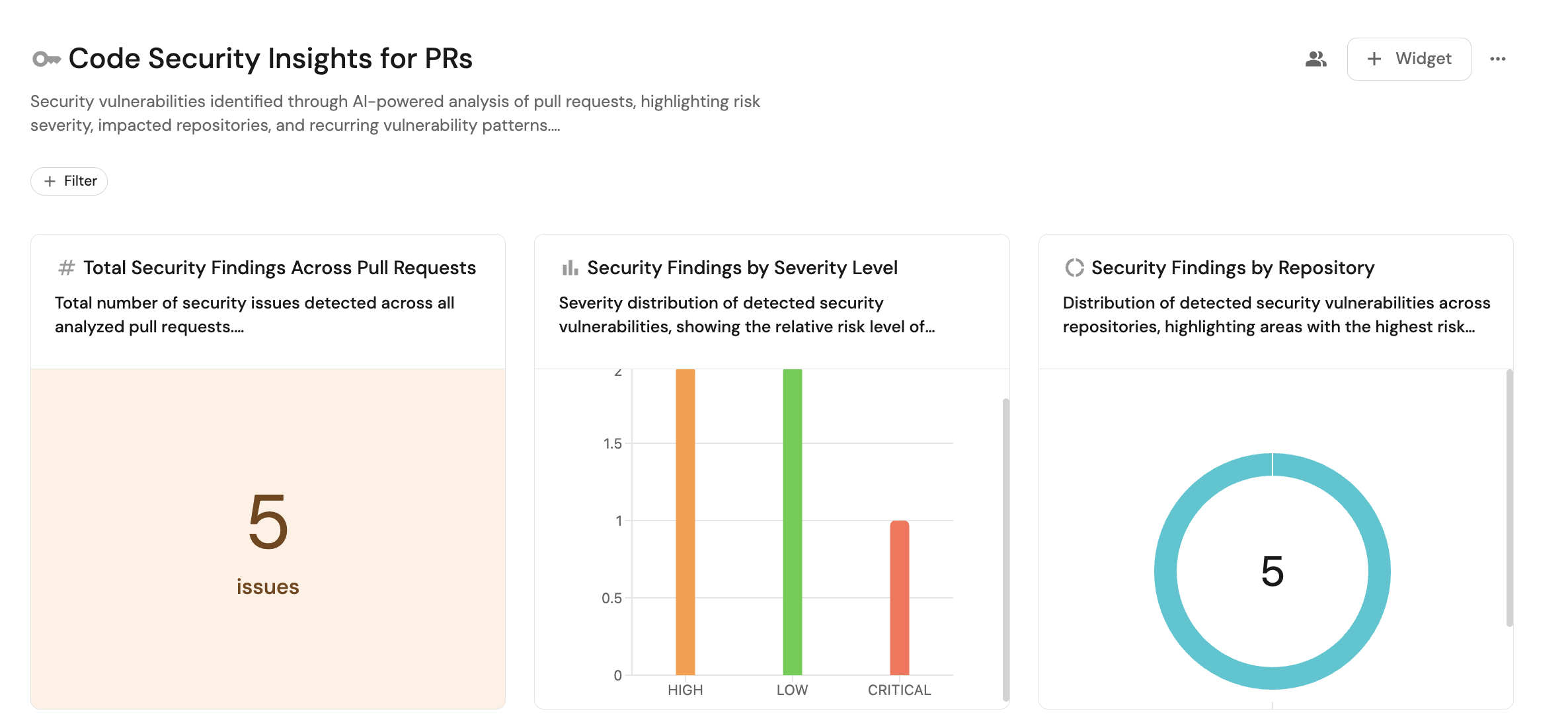
Task: Click the key icon beside dashboard title
Action: [x=46, y=59]
